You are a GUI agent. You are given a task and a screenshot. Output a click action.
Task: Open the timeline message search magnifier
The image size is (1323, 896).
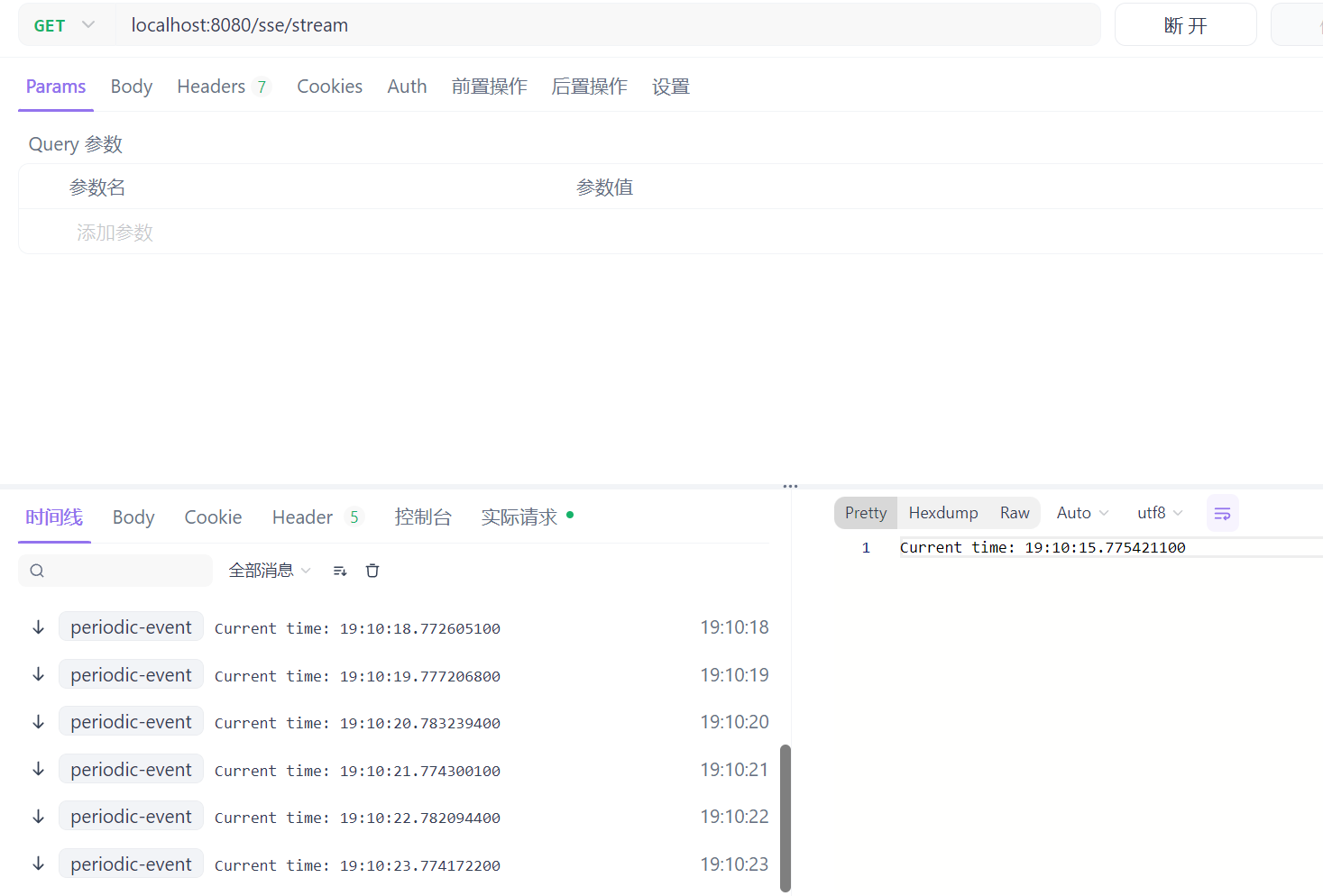click(36, 570)
